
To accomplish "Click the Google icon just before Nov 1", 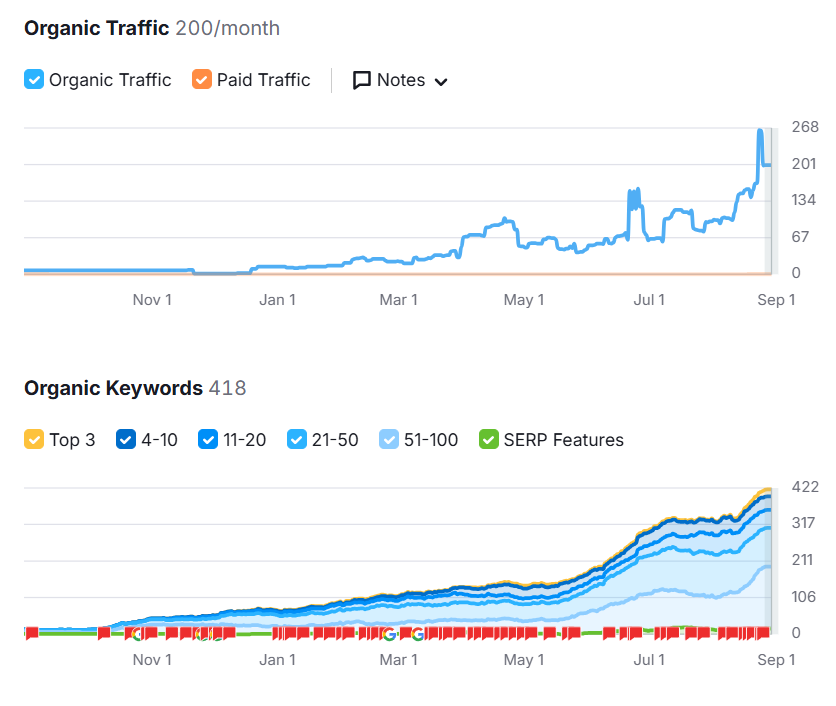I will (138, 634).
